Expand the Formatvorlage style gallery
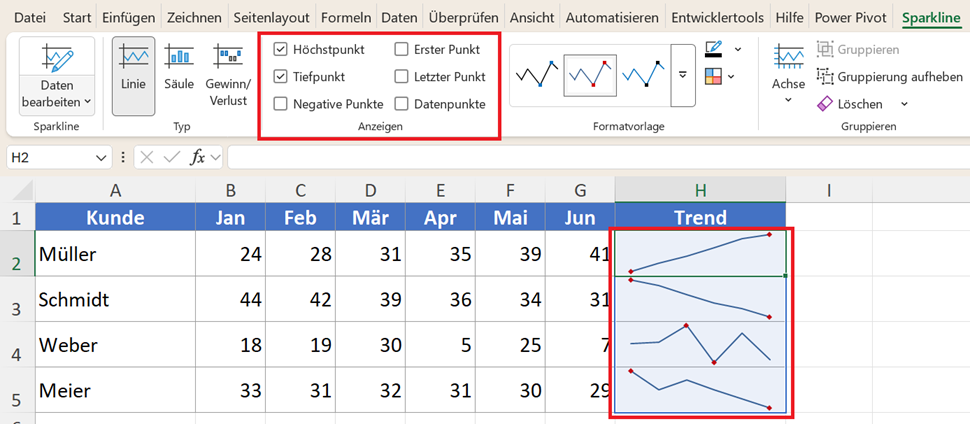This screenshot has width=970, height=424. pyautogui.click(x=683, y=75)
